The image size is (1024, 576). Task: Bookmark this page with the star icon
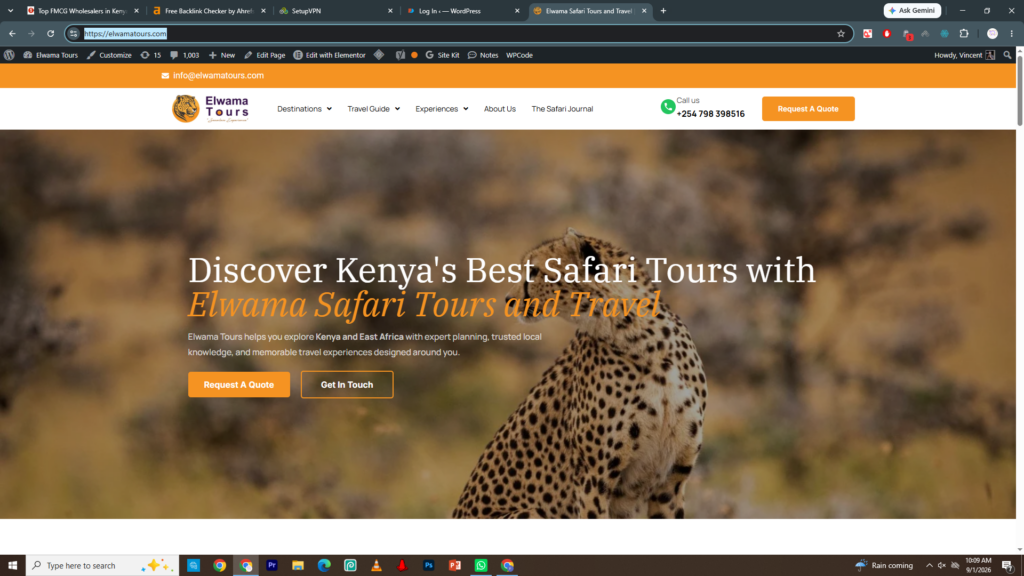(841, 33)
